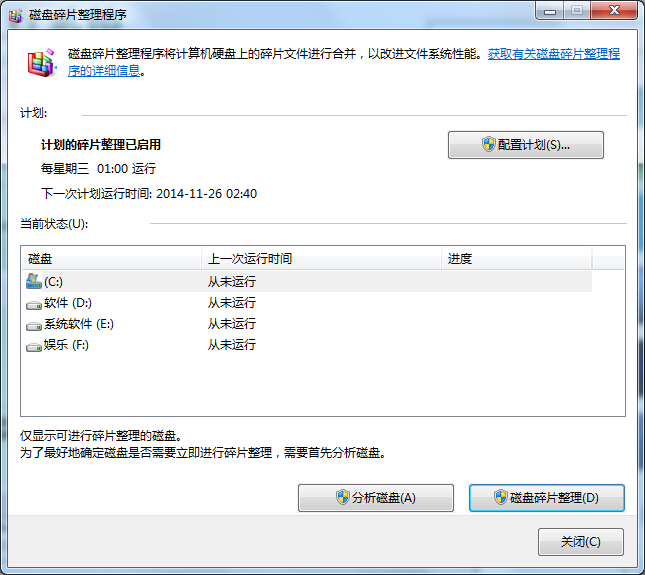Click the text 每星期三 01:00 运行

click(x=98, y=169)
